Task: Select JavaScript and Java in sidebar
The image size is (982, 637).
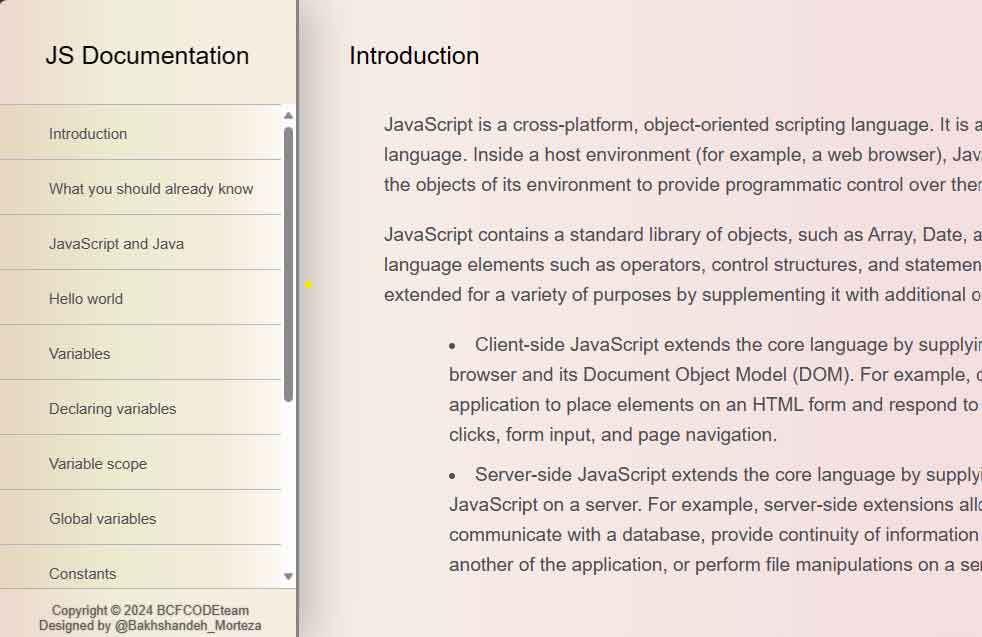Action: click(116, 244)
